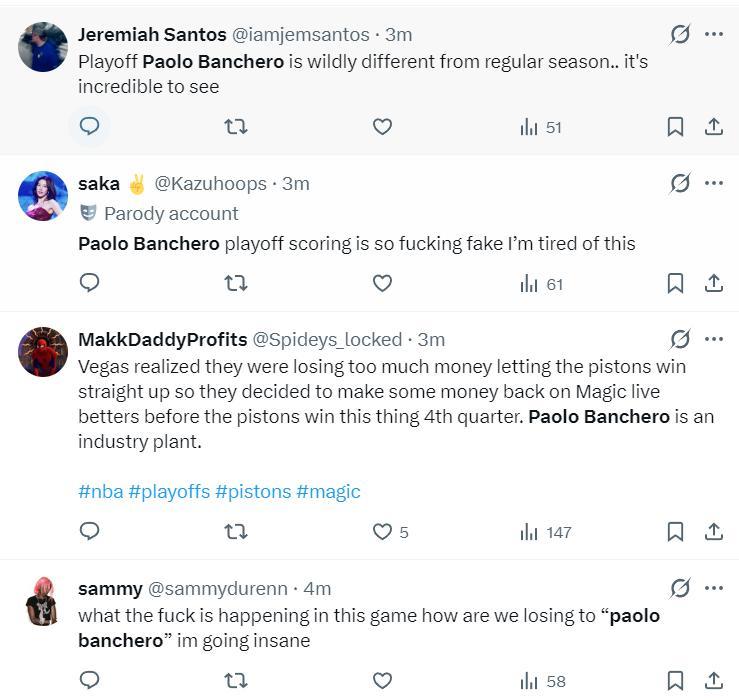Repost MakkDaddyProfits' Vegas tweet
This screenshot has height=700, width=739.
coord(235,532)
